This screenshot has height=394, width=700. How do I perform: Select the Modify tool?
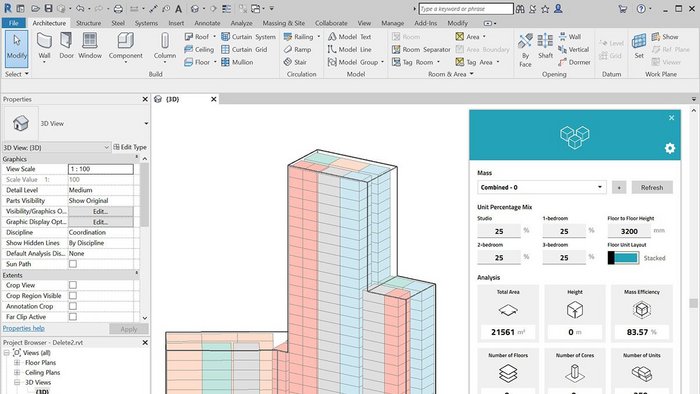(x=17, y=48)
